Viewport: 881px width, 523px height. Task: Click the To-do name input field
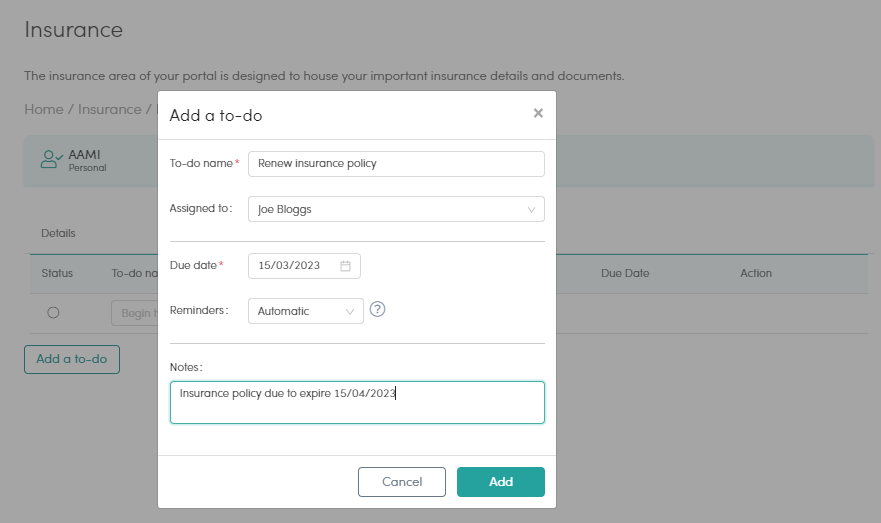[x=396, y=164]
